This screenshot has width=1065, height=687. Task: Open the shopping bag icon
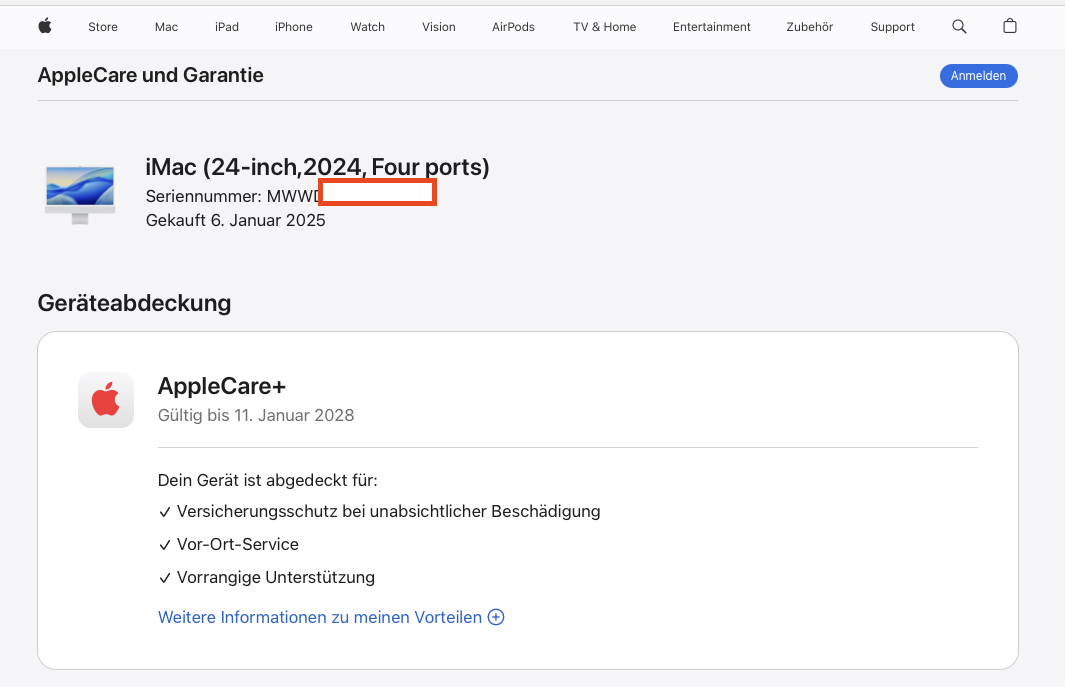click(1010, 26)
